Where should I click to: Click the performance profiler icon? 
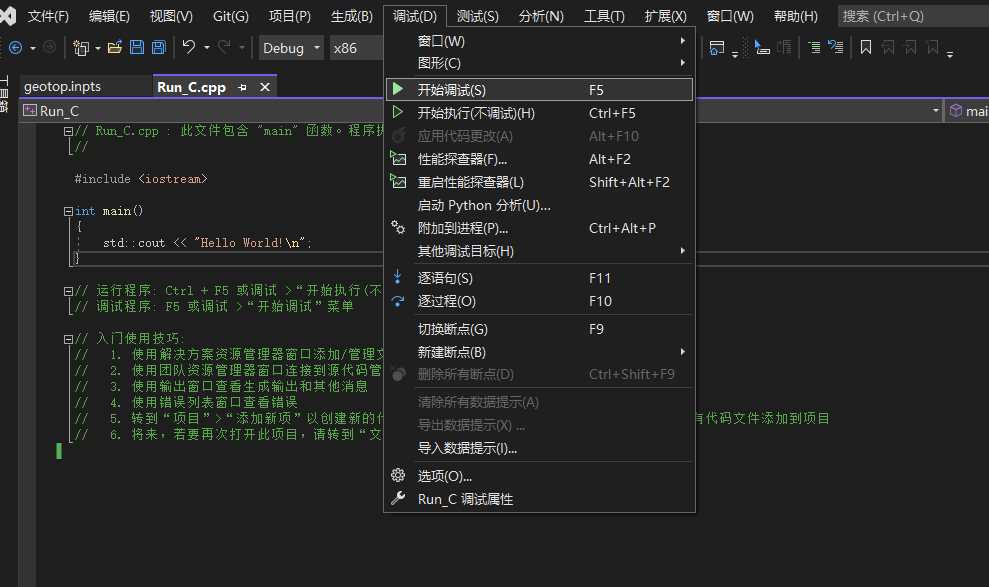(x=398, y=158)
